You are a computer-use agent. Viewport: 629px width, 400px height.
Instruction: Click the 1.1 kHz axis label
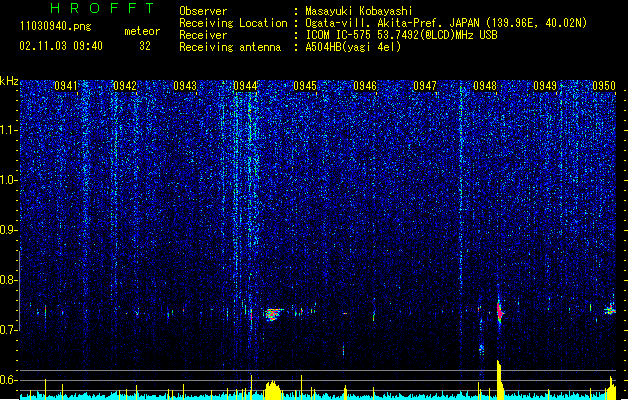[9, 130]
